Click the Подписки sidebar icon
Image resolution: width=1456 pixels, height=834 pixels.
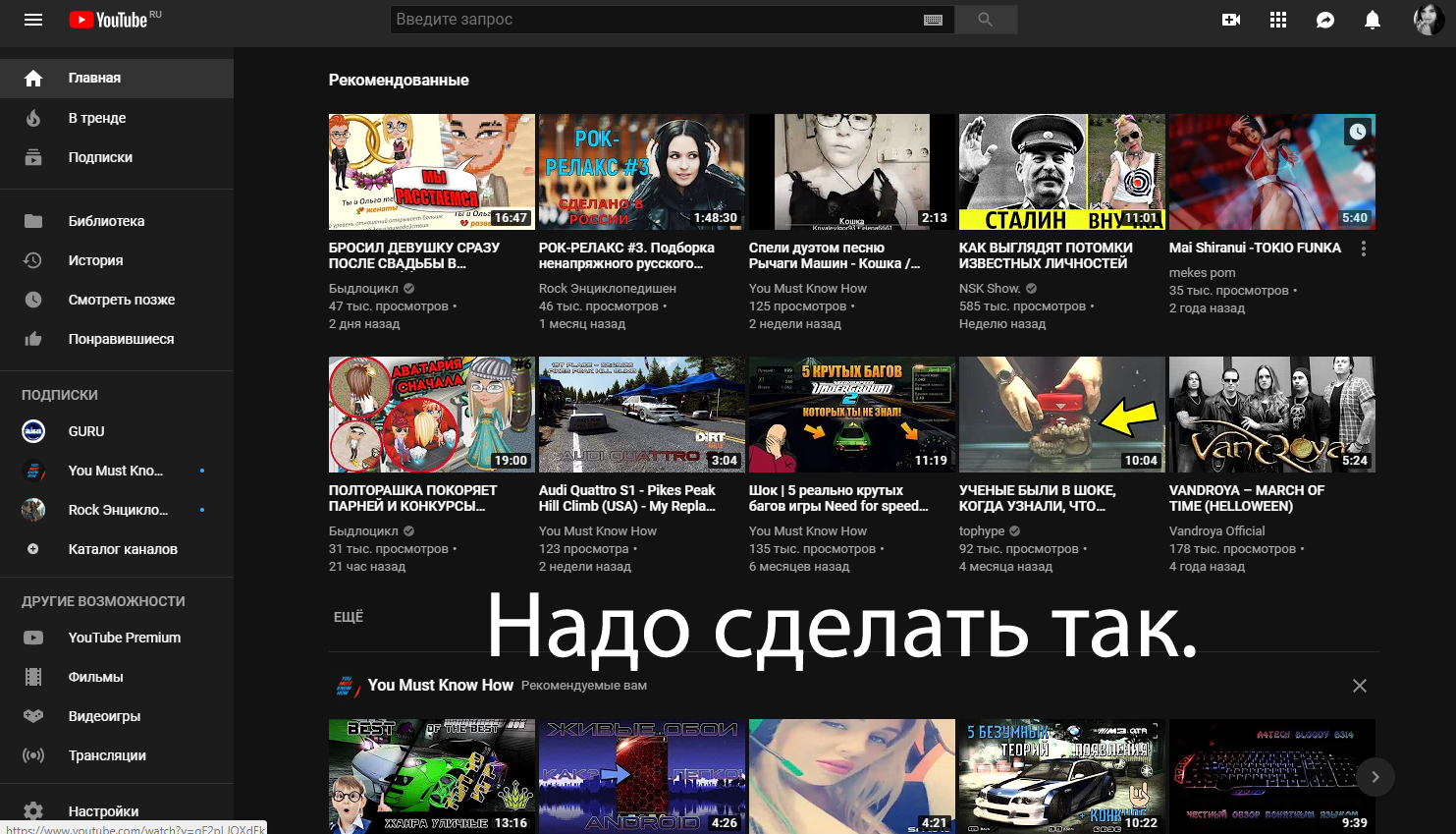click(33, 157)
